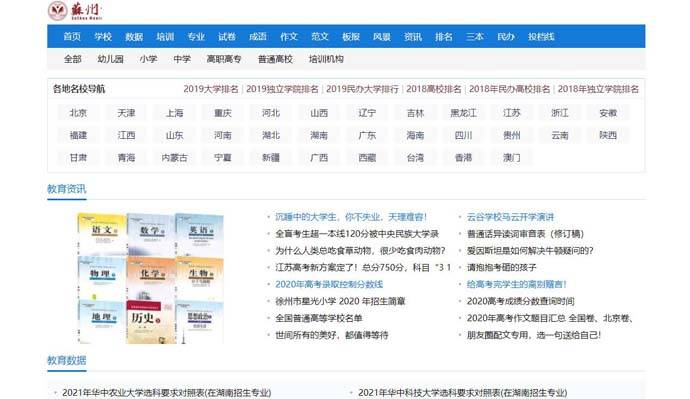Screen dimensions: 690x399
Task: Open the 学校 nav menu item
Action: 103,37
